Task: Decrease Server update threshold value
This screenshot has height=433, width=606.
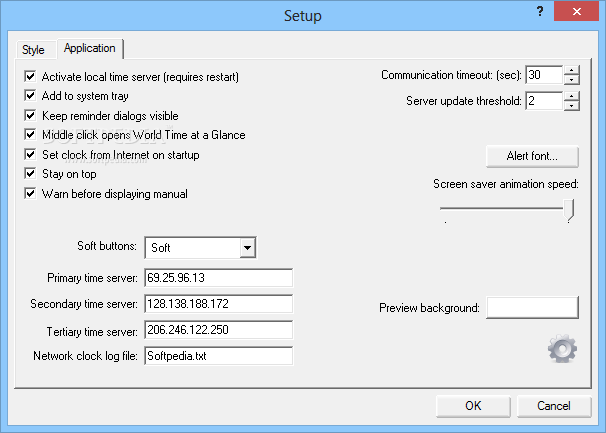Action: coord(572,106)
